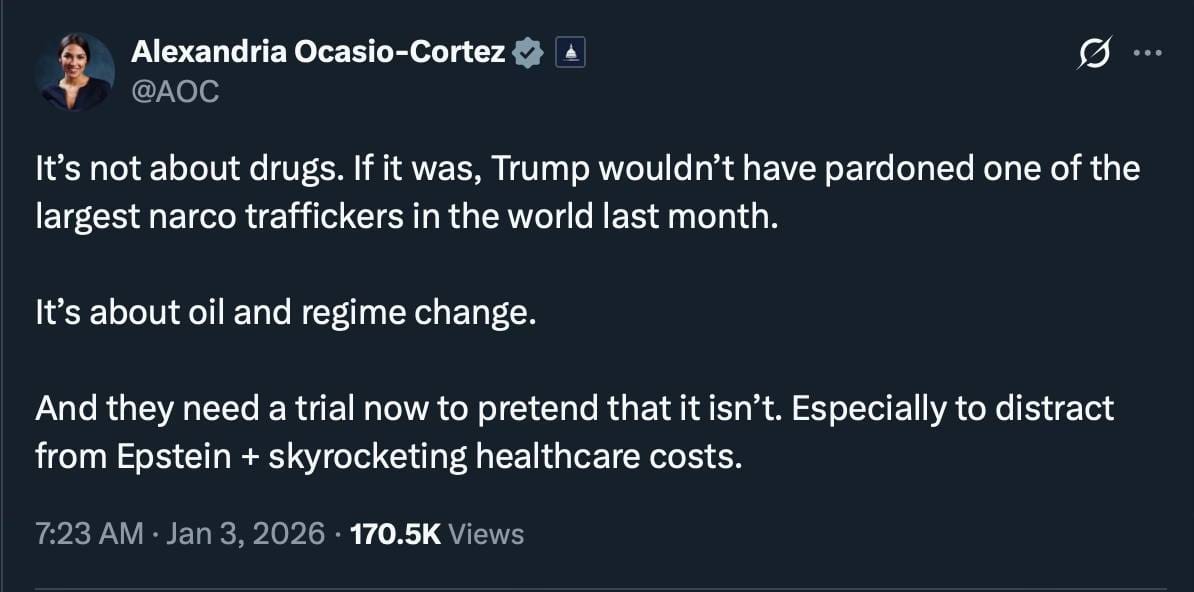The width and height of the screenshot is (1194, 592).
Task: Open the AOC profile avatar photo
Action: (x=74, y=72)
